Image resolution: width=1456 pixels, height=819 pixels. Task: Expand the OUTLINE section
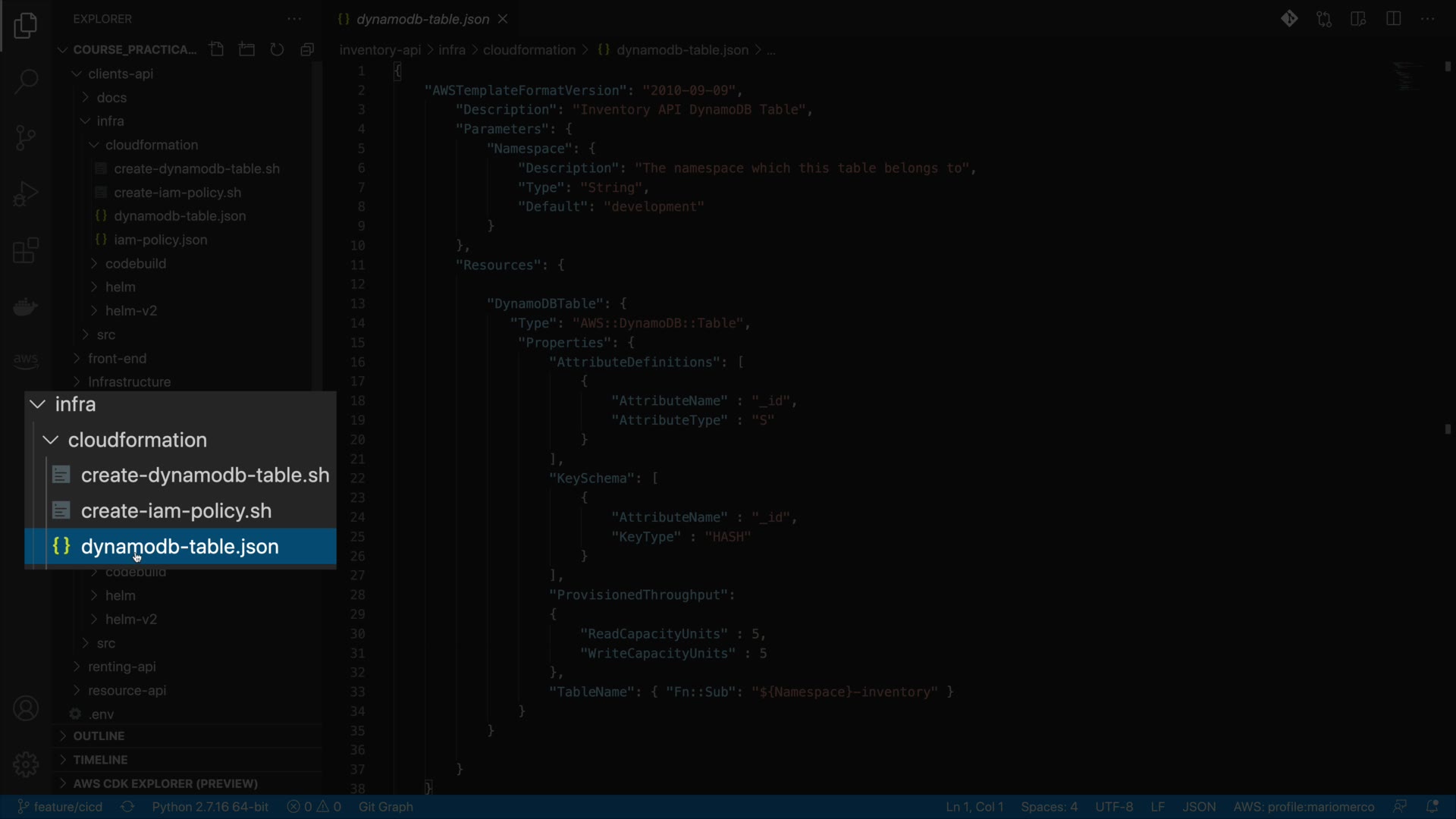tap(99, 736)
